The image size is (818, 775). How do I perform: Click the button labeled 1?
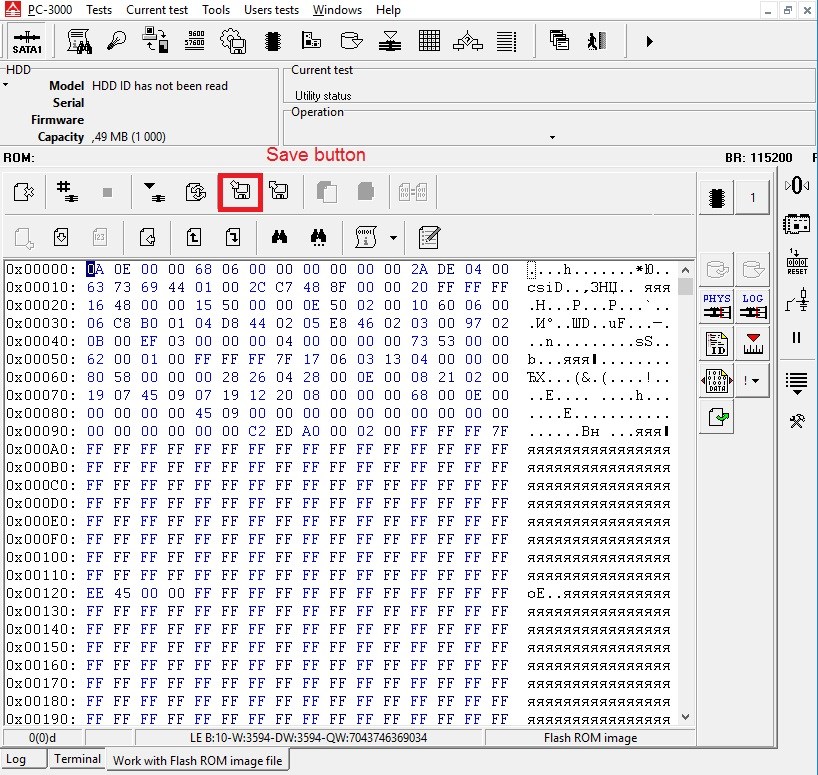[x=752, y=197]
